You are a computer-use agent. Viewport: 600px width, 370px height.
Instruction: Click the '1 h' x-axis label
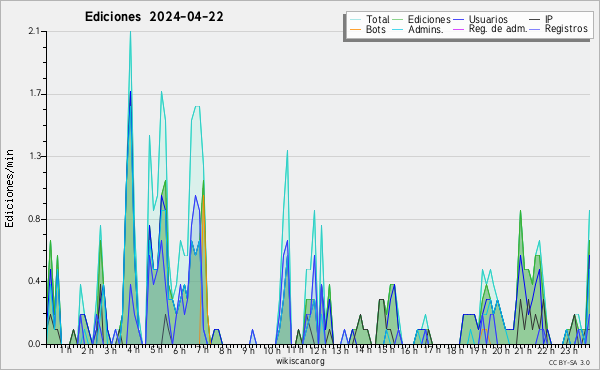coord(66,350)
